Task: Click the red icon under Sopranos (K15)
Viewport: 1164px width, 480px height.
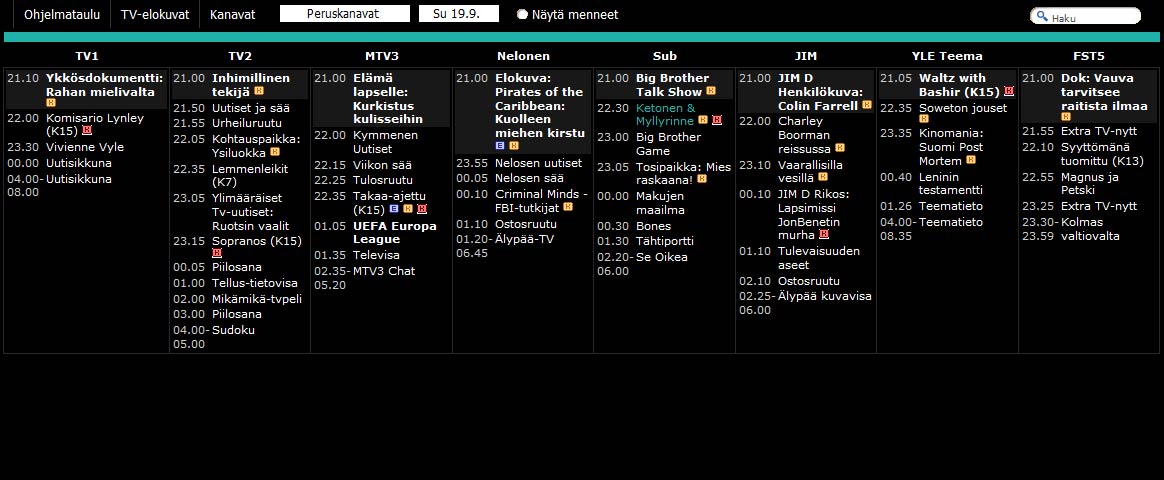Action: click(217, 253)
